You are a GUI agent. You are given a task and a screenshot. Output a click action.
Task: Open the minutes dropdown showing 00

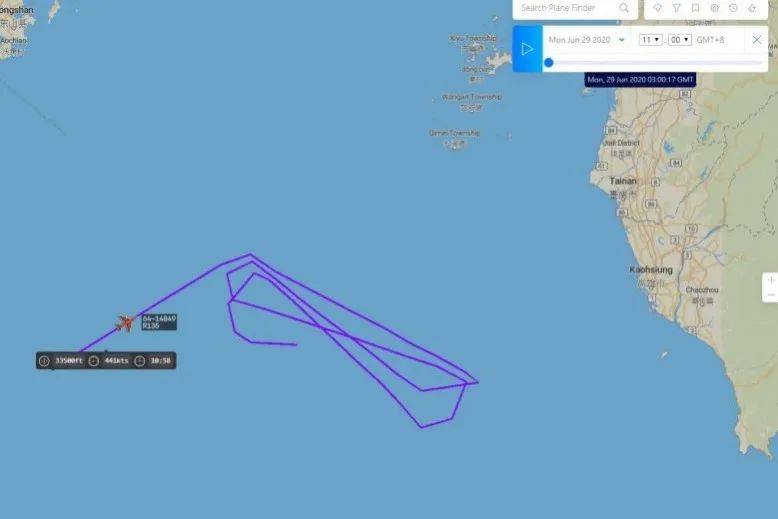click(x=680, y=40)
